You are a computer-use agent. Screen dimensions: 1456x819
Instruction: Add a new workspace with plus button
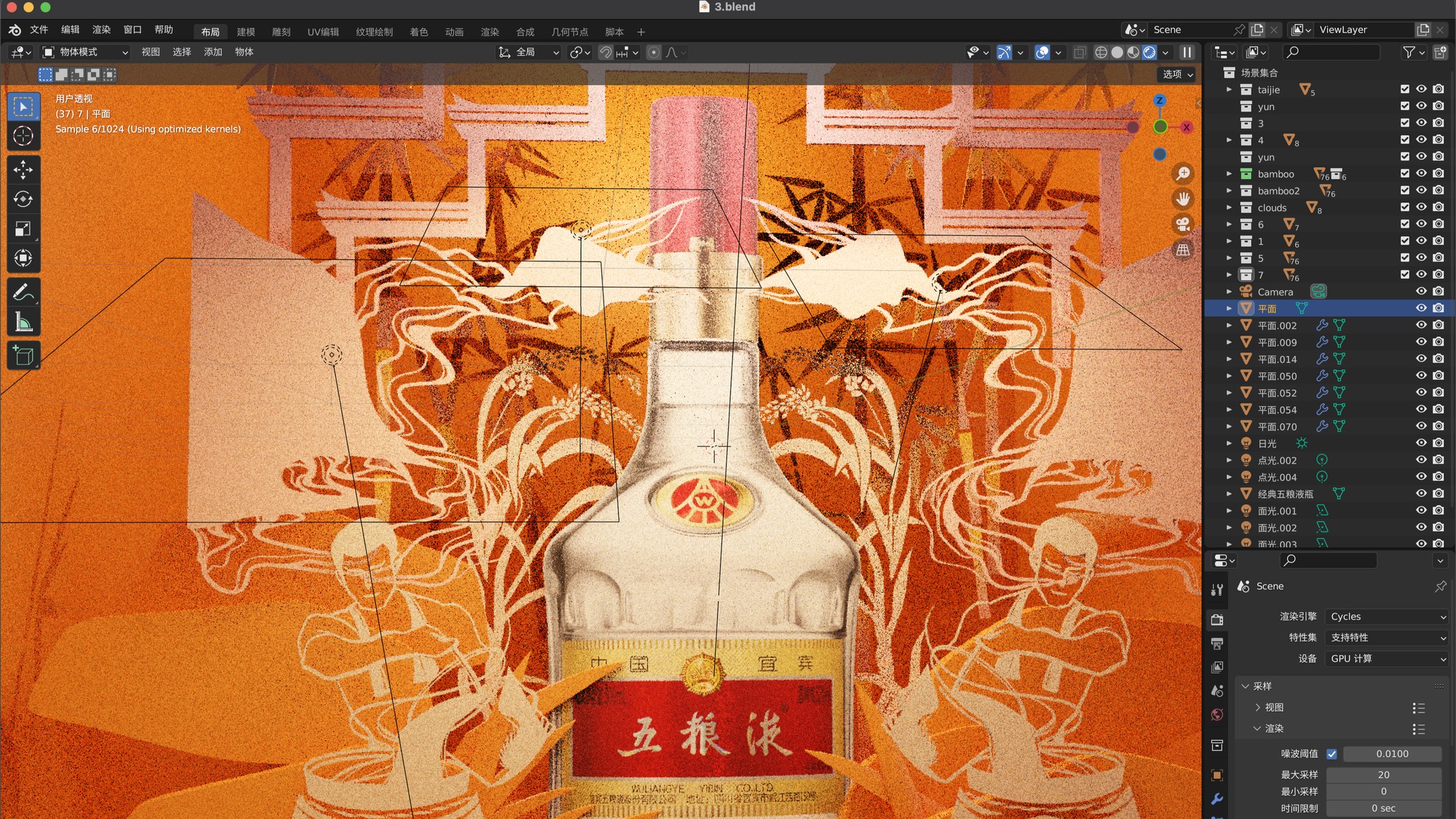[x=641, y=32]
